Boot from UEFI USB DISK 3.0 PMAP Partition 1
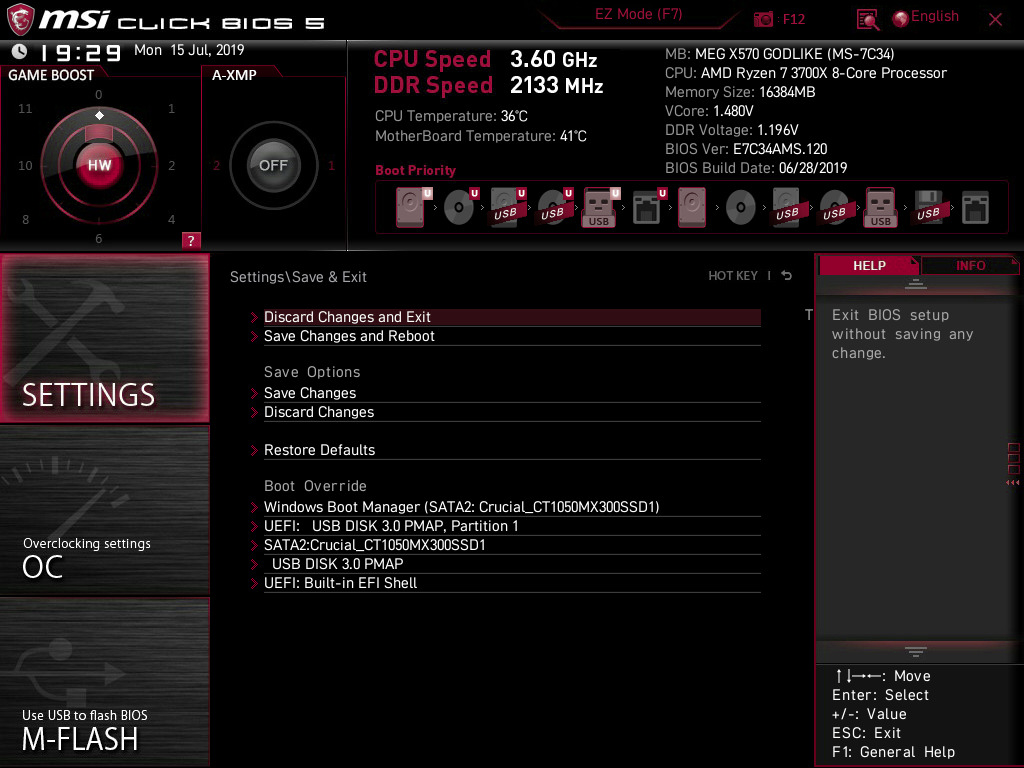This screenshot has width=1024, height=768. 512,526
